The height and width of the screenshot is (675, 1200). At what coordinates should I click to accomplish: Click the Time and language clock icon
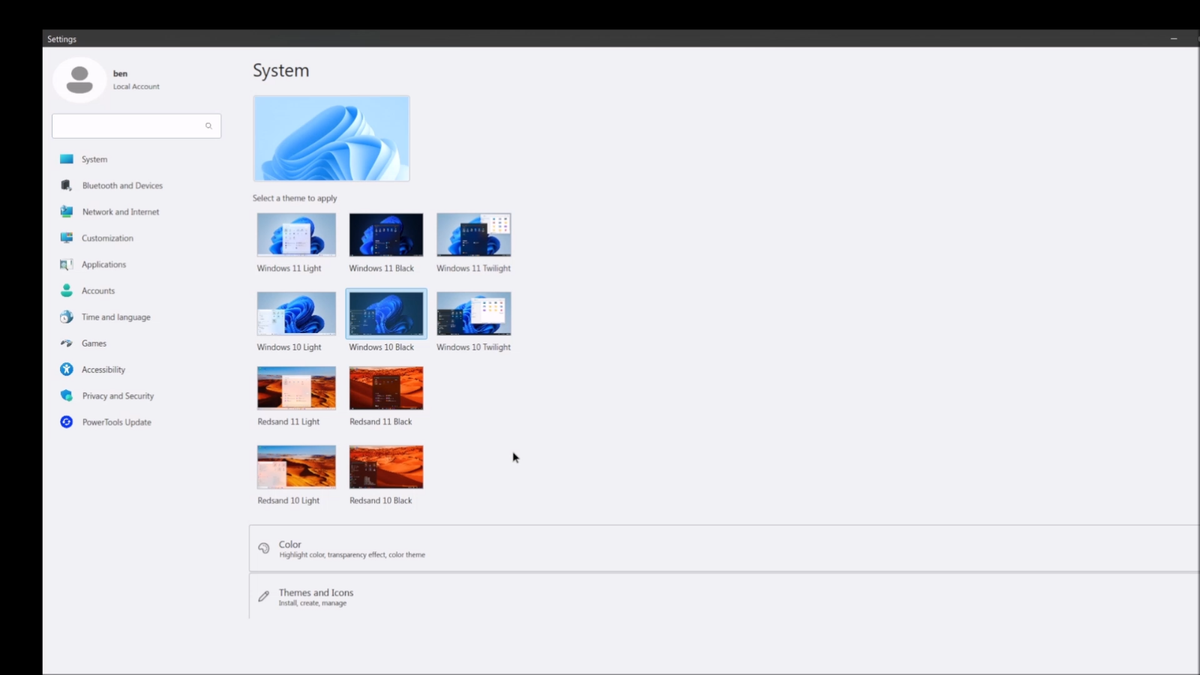click(x=67, y=317)
